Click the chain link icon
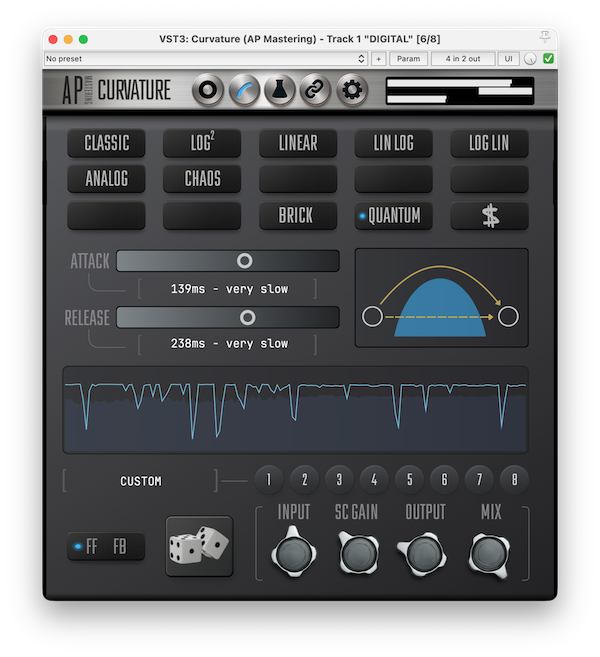This screenshot has height=657, width=600. click(x=315, y=90)
